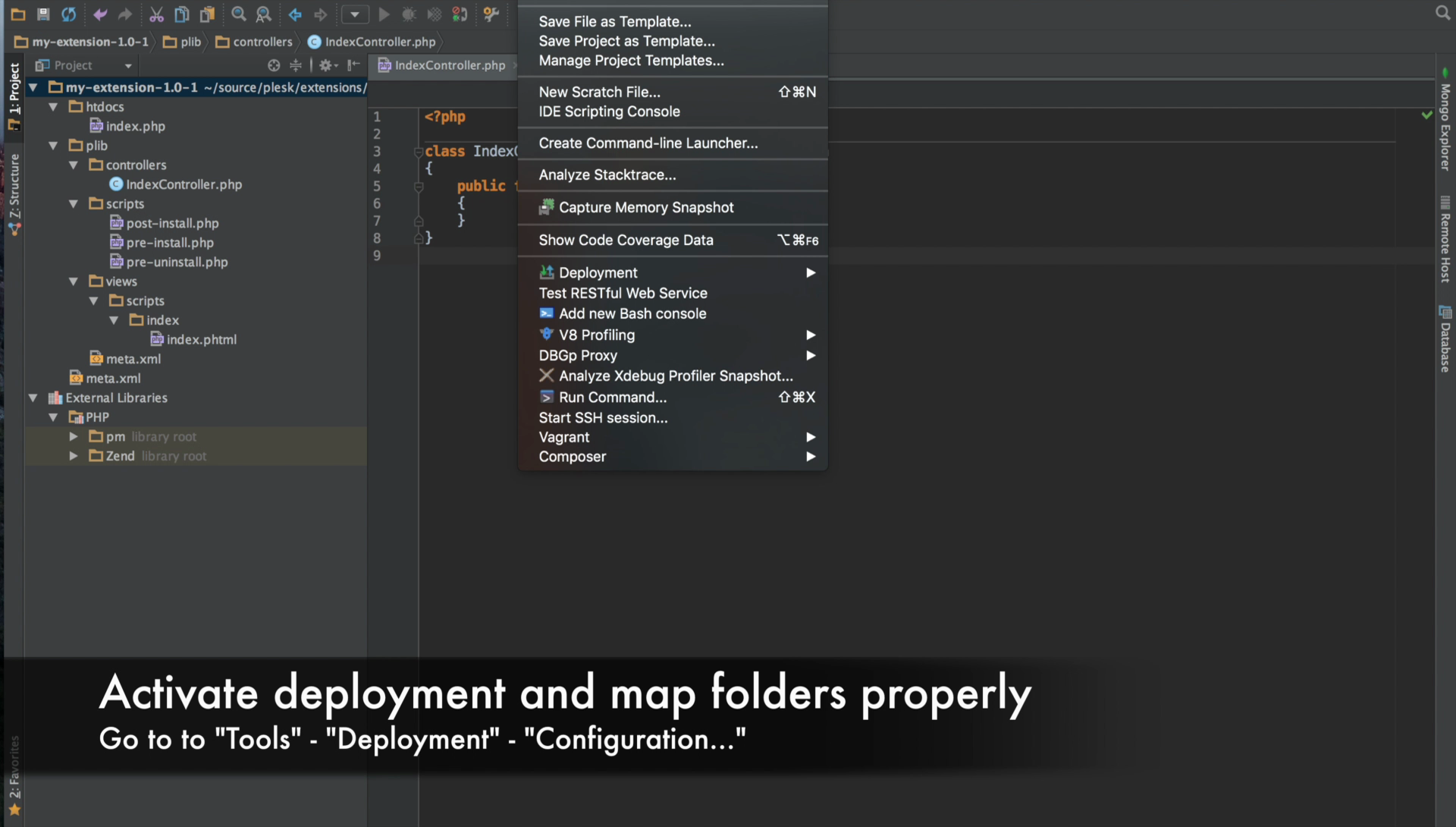Select the Run button in the toolbar
The width and height of the screenshot is (1456, 827).
pos(384,14)
